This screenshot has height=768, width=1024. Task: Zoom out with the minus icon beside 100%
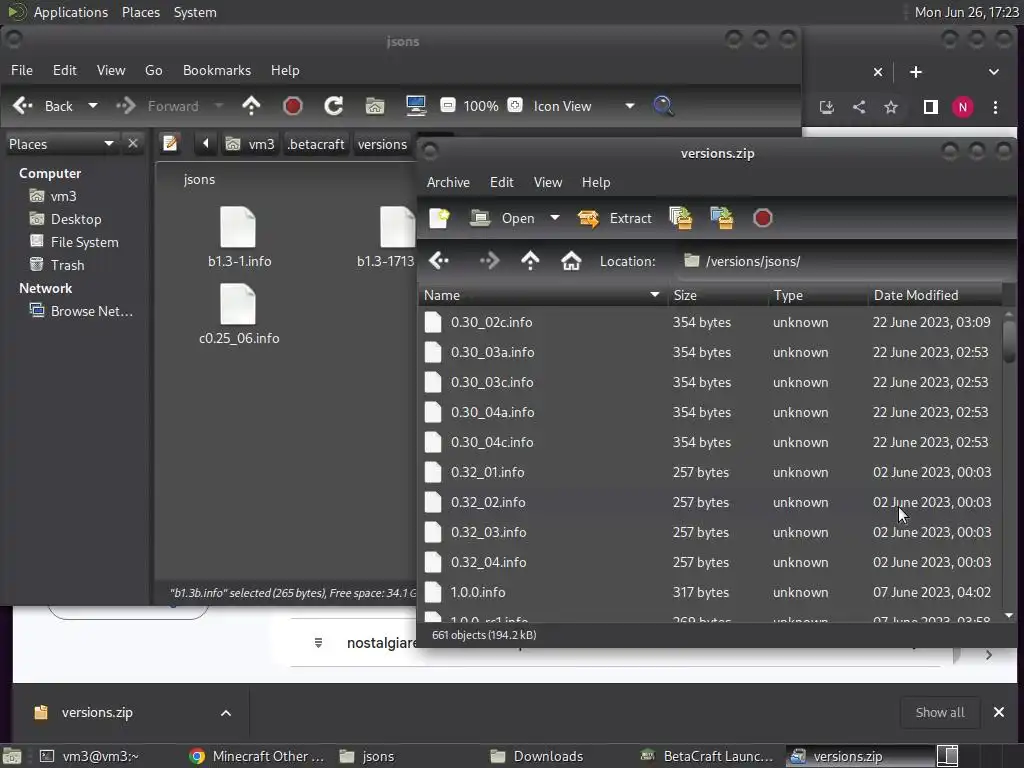pos(448,105)
